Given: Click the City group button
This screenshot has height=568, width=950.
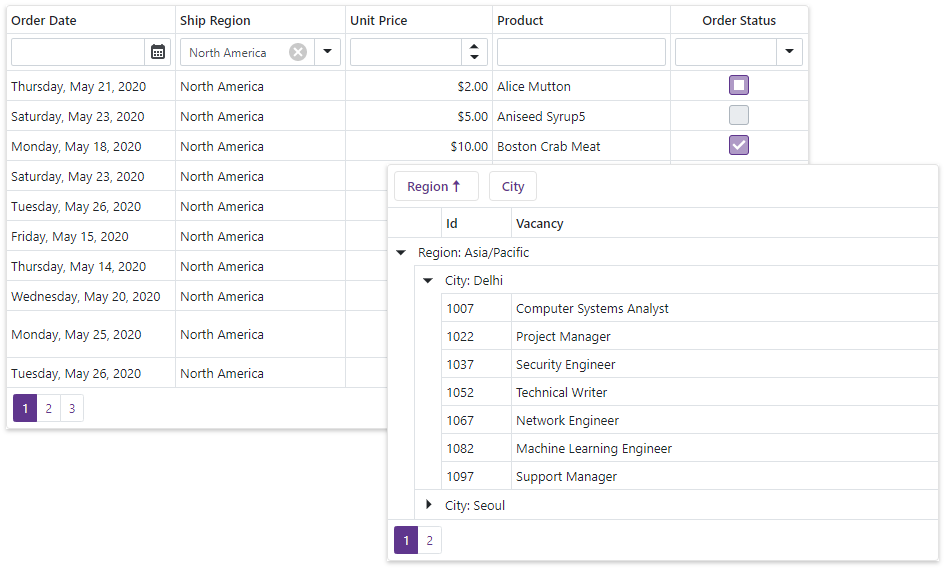Looking at the screenshot, I should 513,187.
